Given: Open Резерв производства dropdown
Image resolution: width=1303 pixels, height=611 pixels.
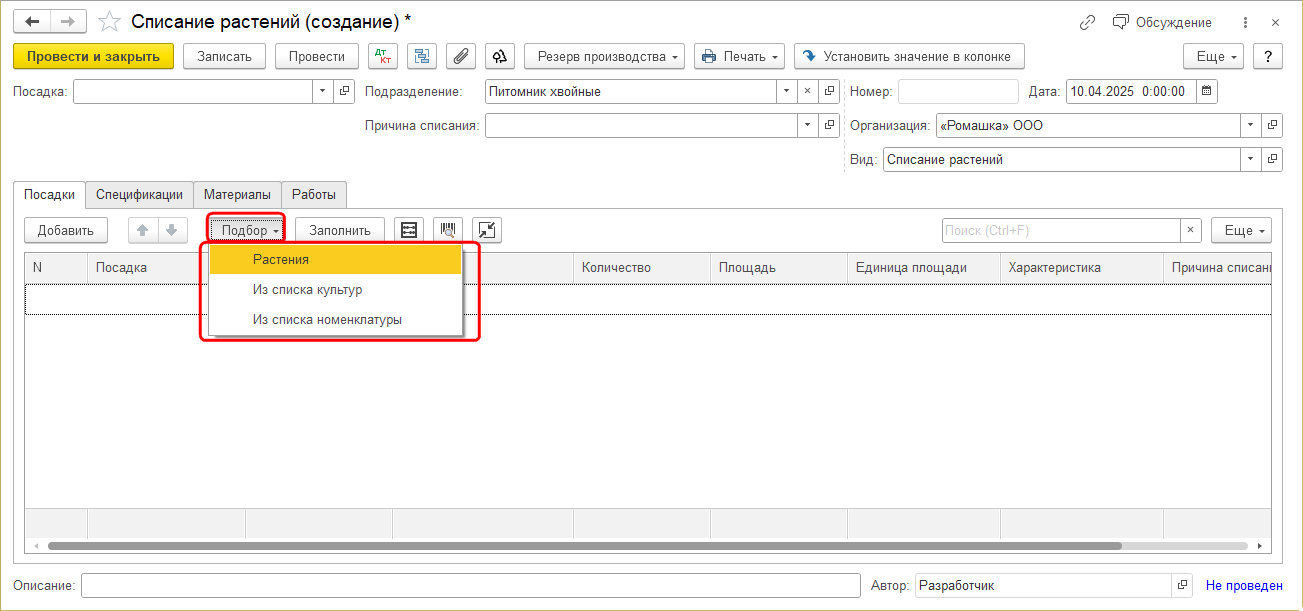Looking at the screenshot, I should (x=604, y=57).
